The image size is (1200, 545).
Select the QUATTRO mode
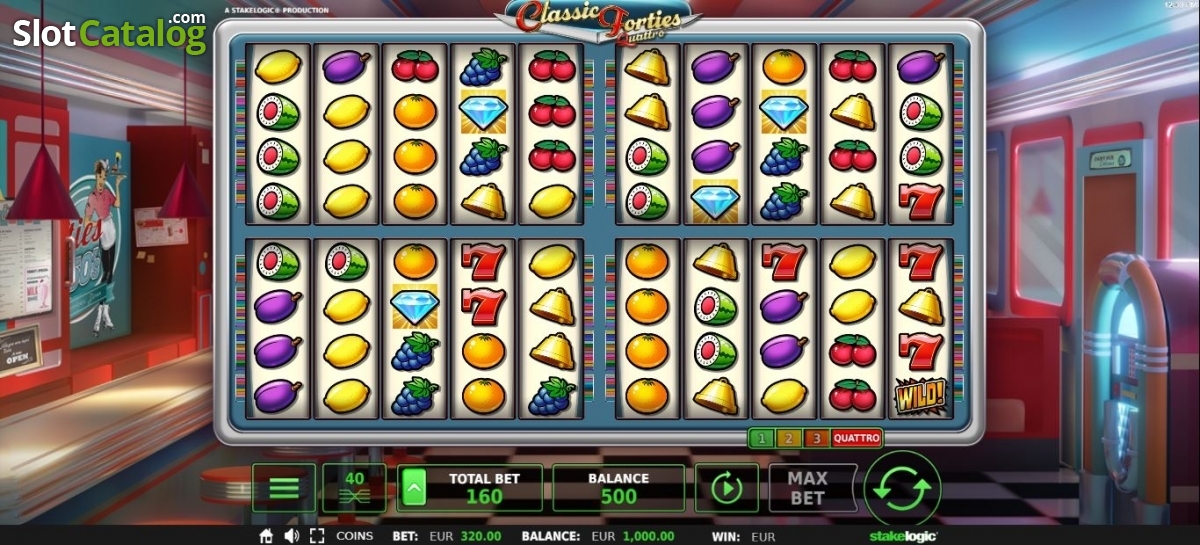pos(856,438)
